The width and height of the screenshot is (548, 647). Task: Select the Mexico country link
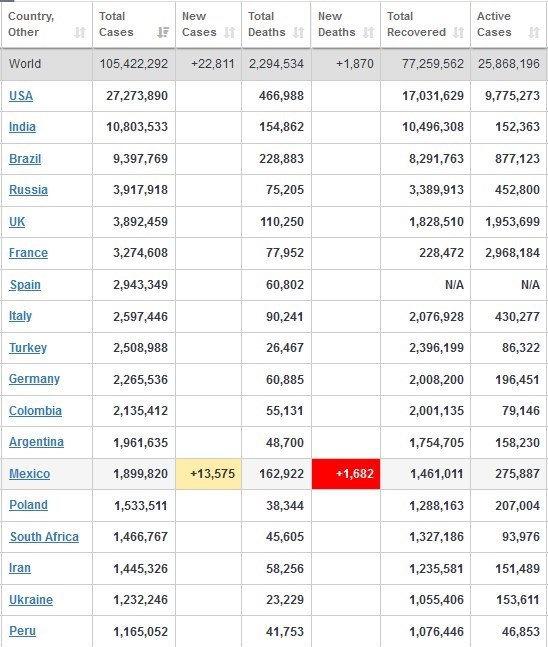(29, 474)
